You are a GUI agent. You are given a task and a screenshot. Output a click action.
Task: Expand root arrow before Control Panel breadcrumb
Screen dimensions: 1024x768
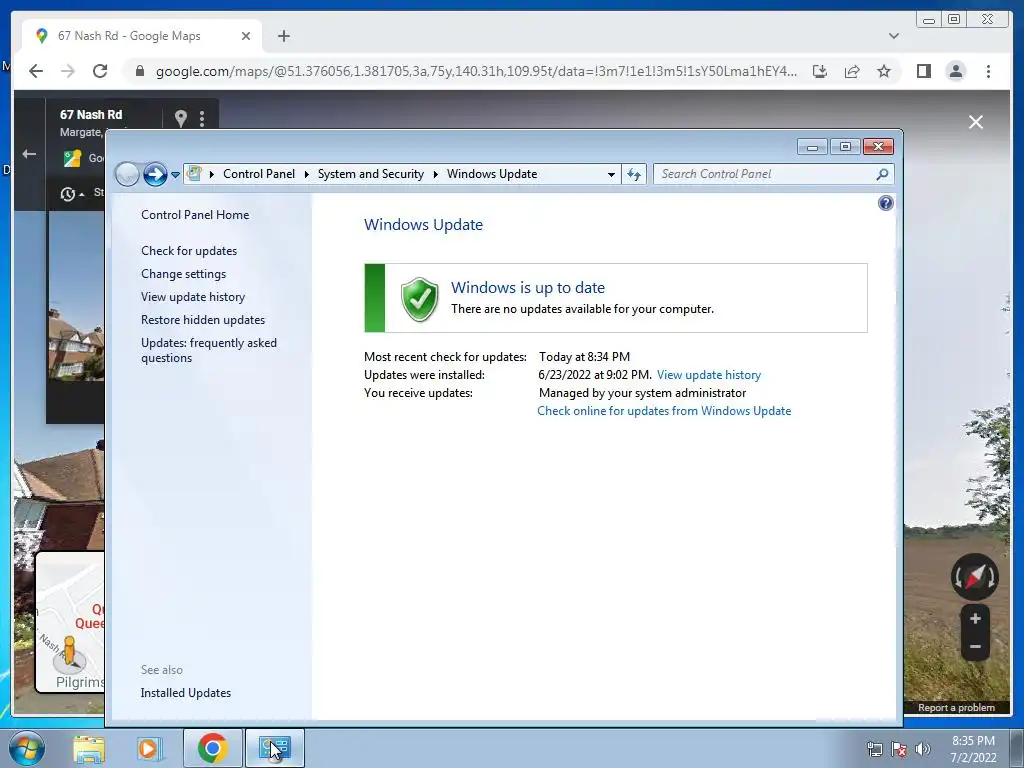pos(212,174)
